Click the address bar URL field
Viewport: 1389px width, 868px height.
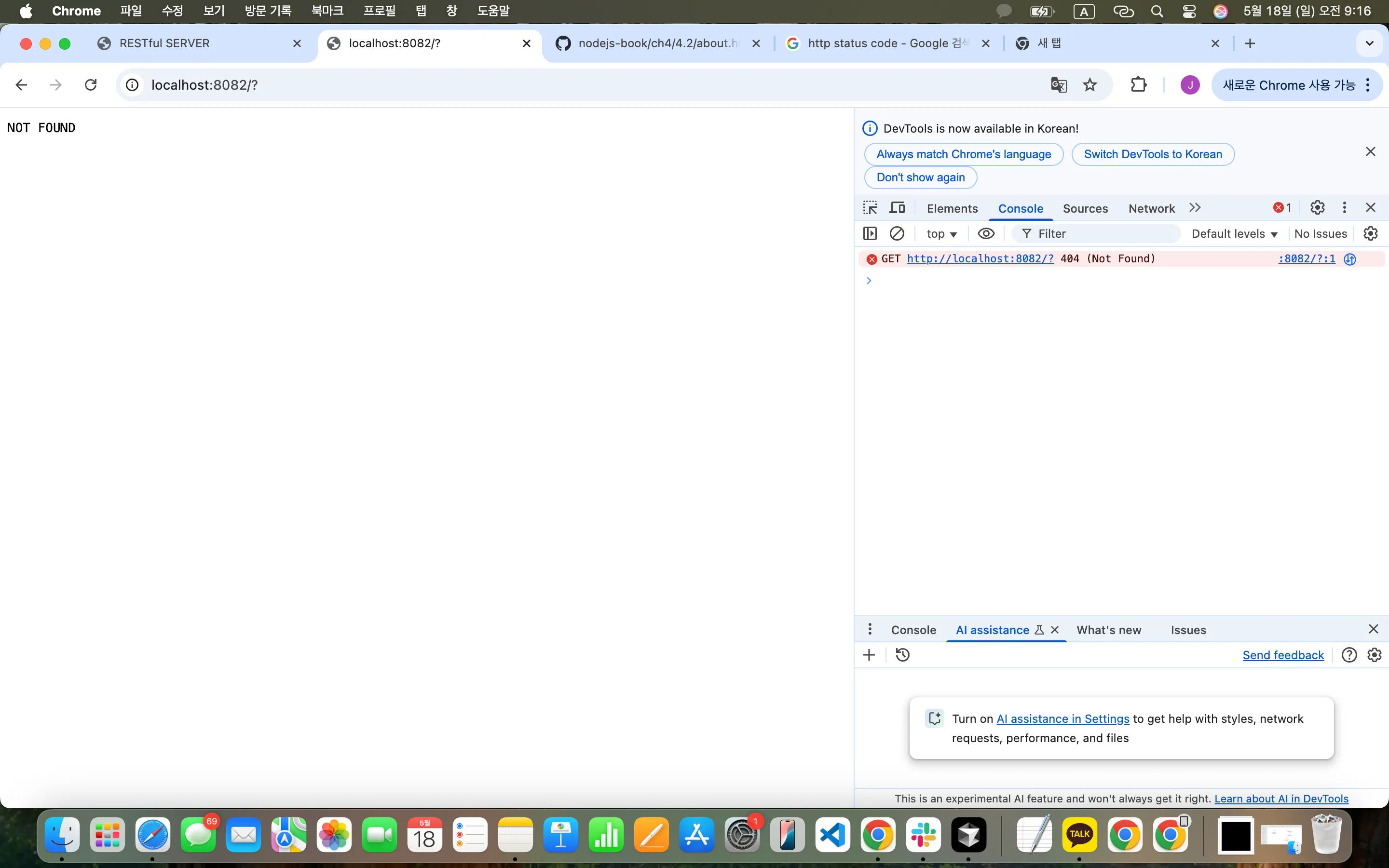point(591,85)
